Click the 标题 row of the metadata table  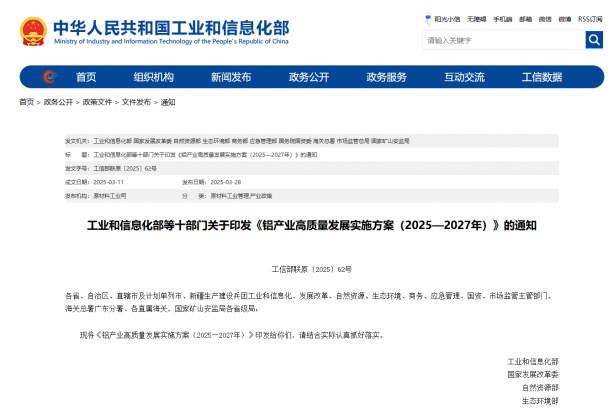click(312, 155)
